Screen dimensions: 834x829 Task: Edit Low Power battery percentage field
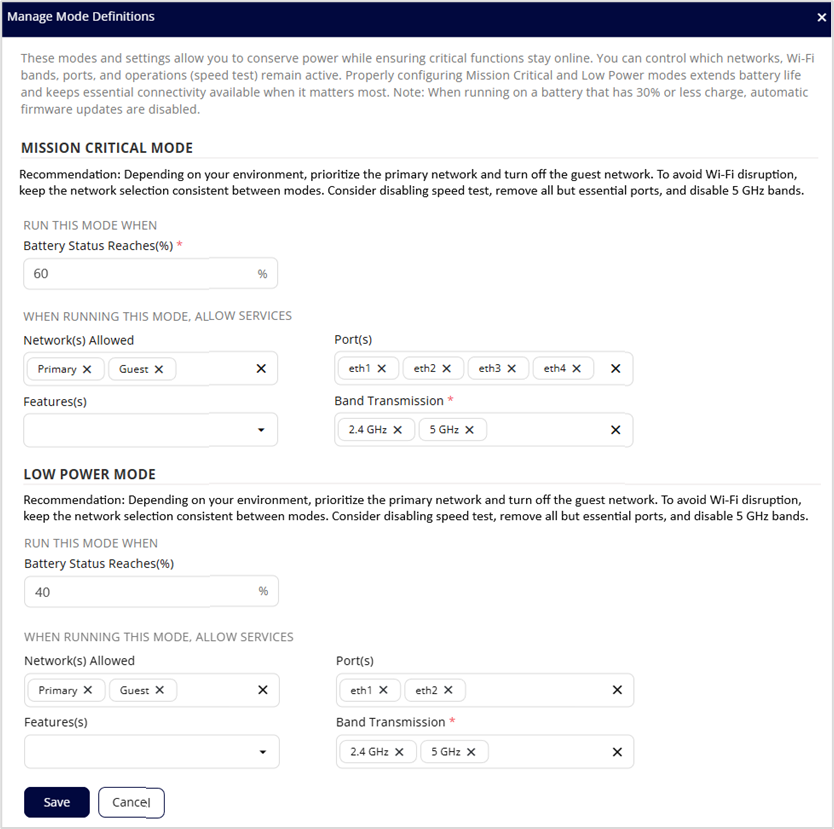tap(138, 591)
